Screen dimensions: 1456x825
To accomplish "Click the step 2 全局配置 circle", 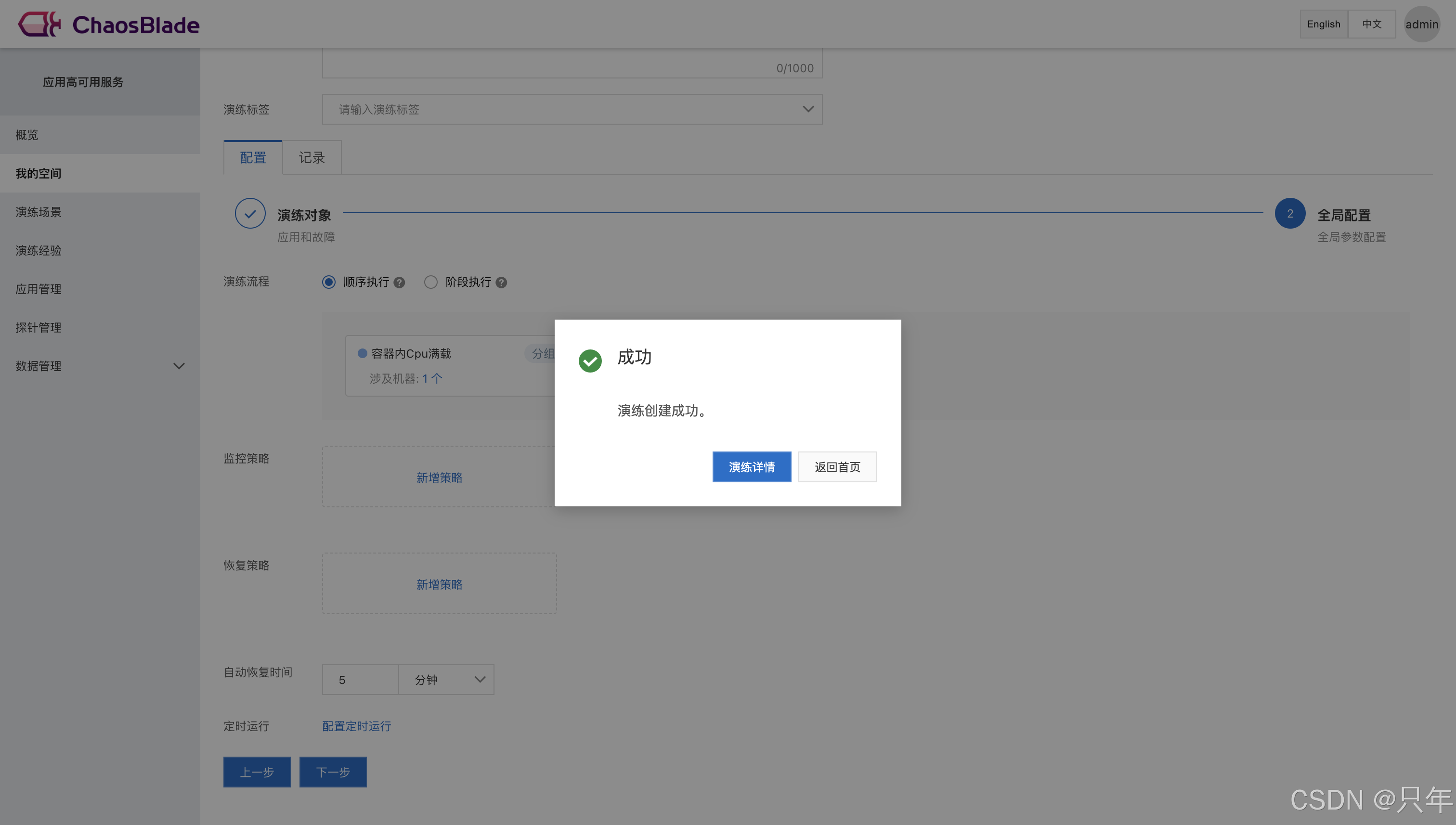I will [1289, 214].
